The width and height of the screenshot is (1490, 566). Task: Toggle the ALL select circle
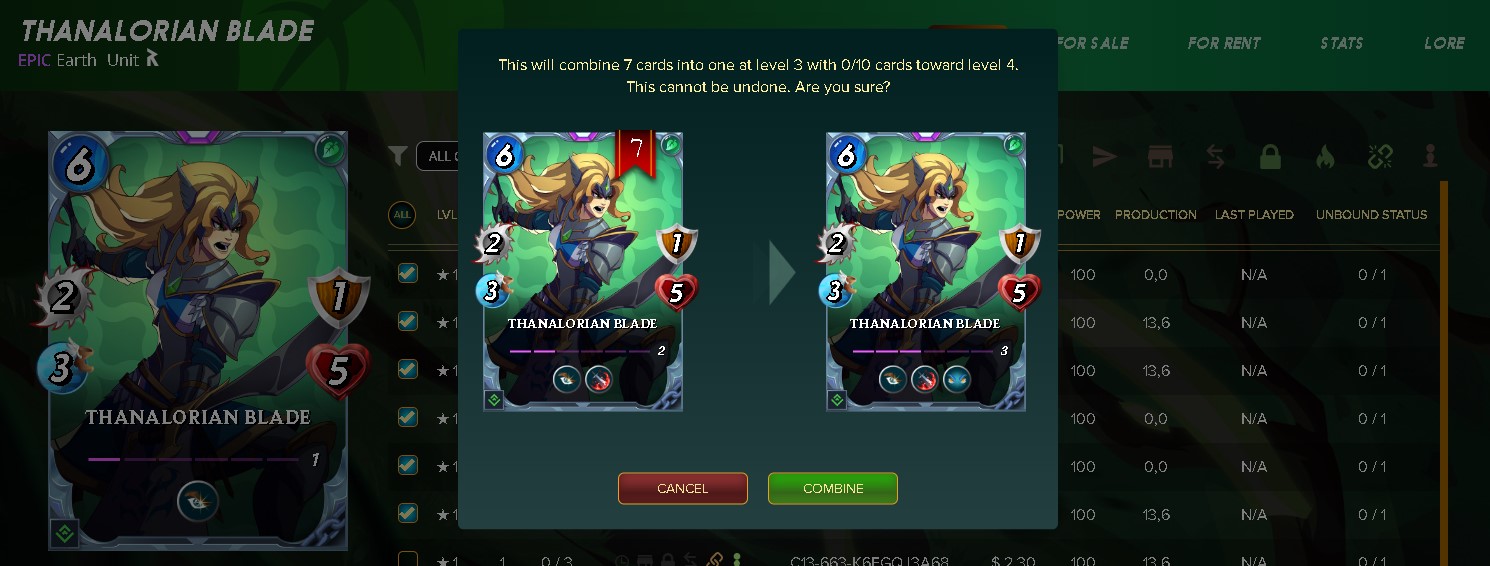coord(402,215)
